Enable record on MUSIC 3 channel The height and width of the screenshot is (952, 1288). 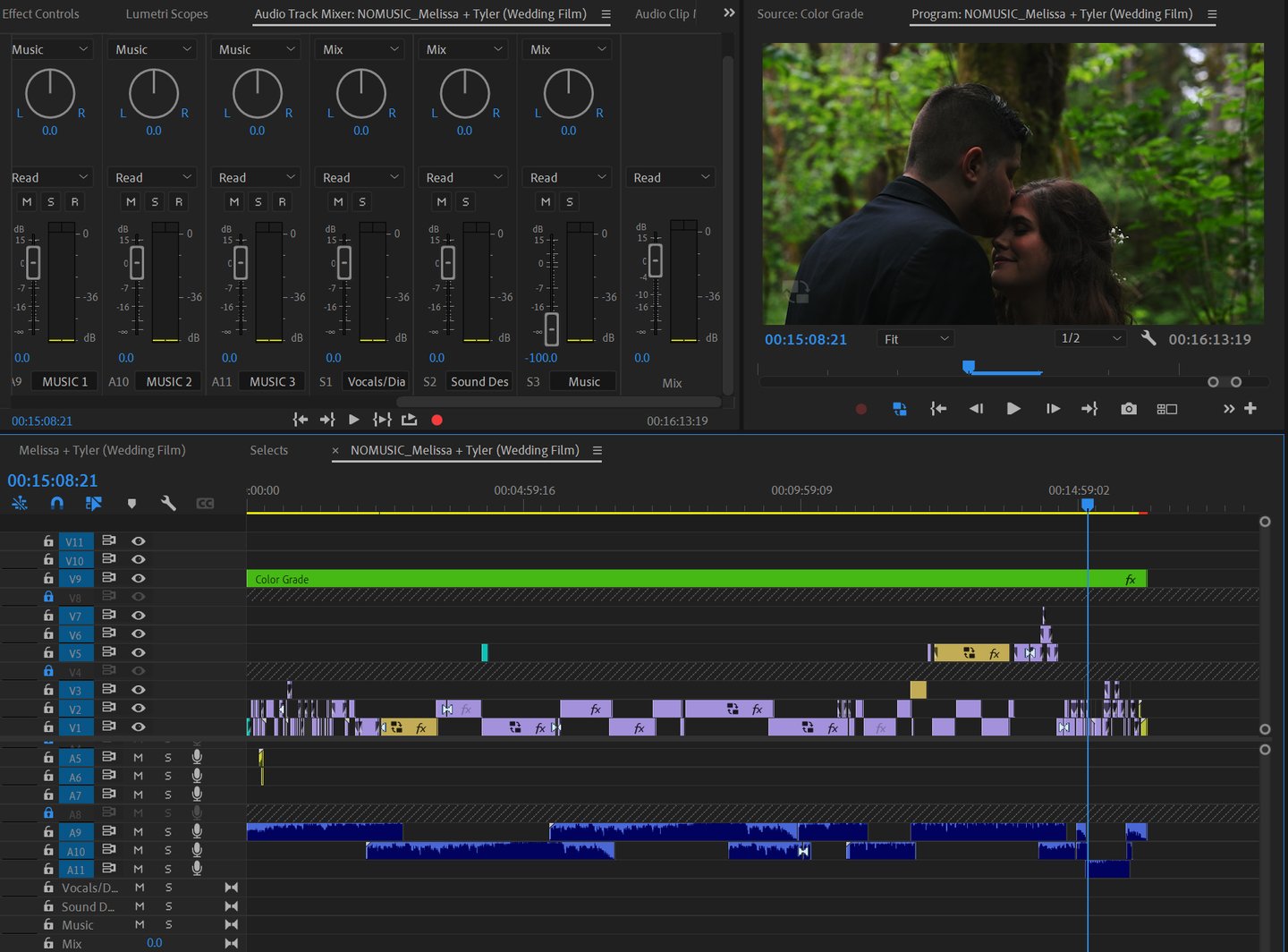(x=283, y=202)
